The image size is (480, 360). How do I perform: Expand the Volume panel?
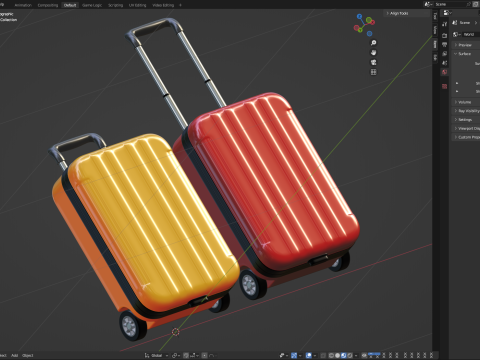click(x=466, y=102)
